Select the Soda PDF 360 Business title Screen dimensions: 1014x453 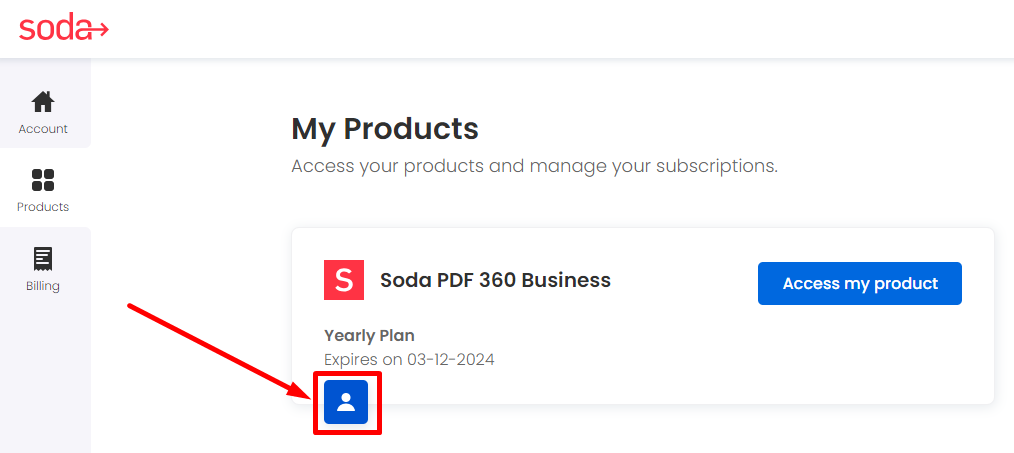click(495, 280)
